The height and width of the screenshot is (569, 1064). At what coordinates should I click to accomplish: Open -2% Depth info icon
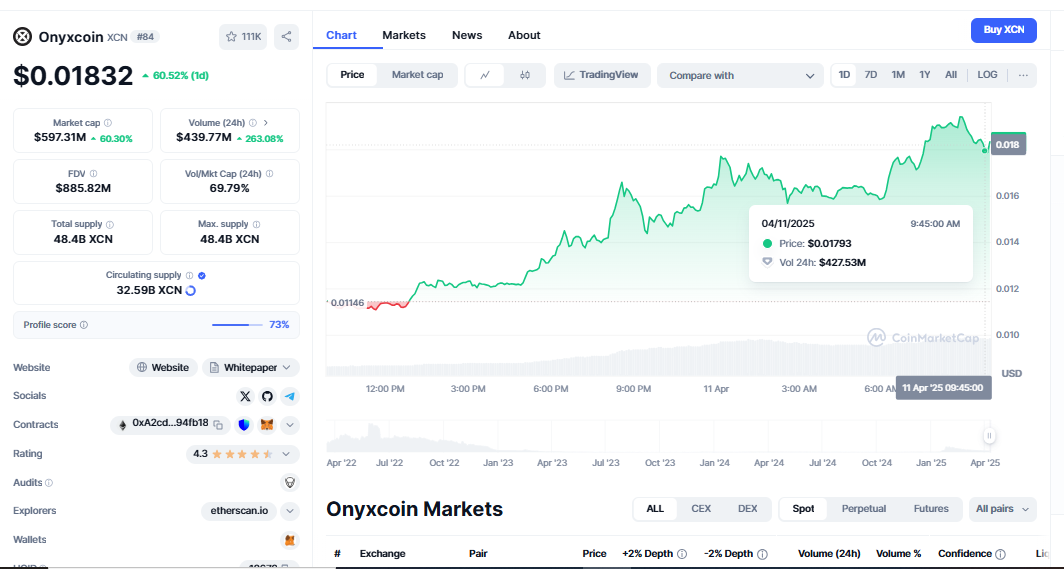click(x=762, y=554)
